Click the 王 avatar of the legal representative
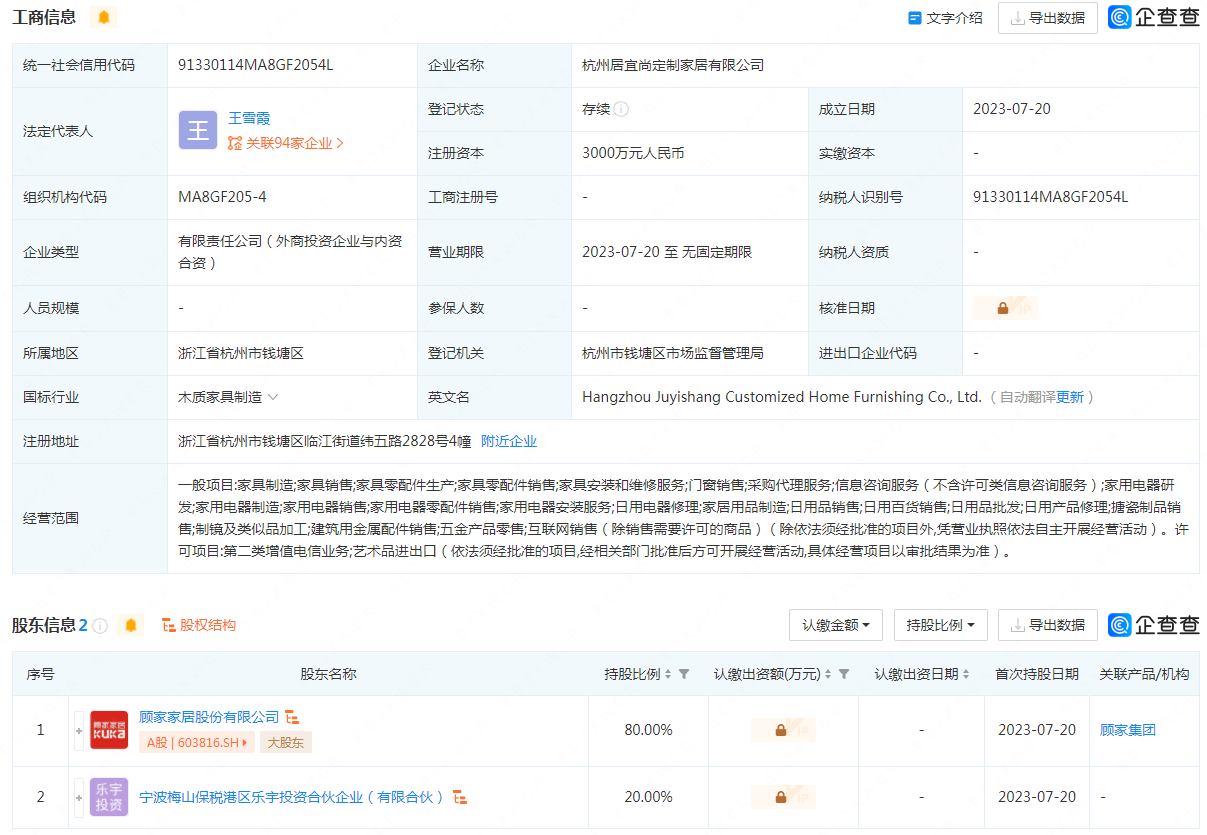The height and width of the screenshot is (835, 1207). pyautogui.click(x=198, y=131)
